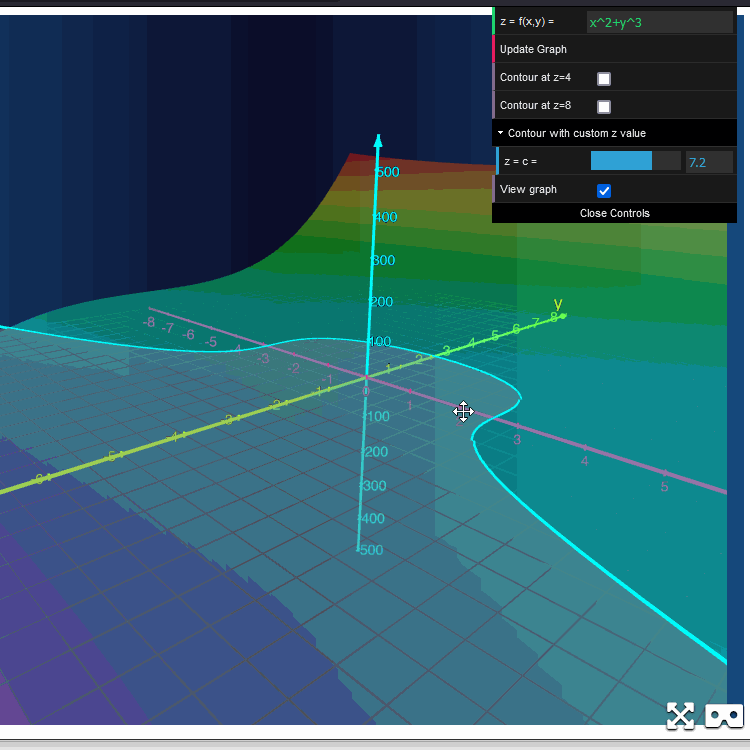Enable the Contour at z=4 checkbox
The image size is (750, 750).
pos(604,78)
